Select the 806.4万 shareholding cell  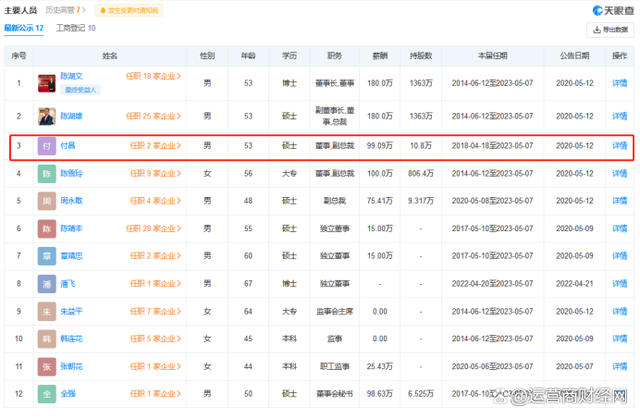[421, 173]
